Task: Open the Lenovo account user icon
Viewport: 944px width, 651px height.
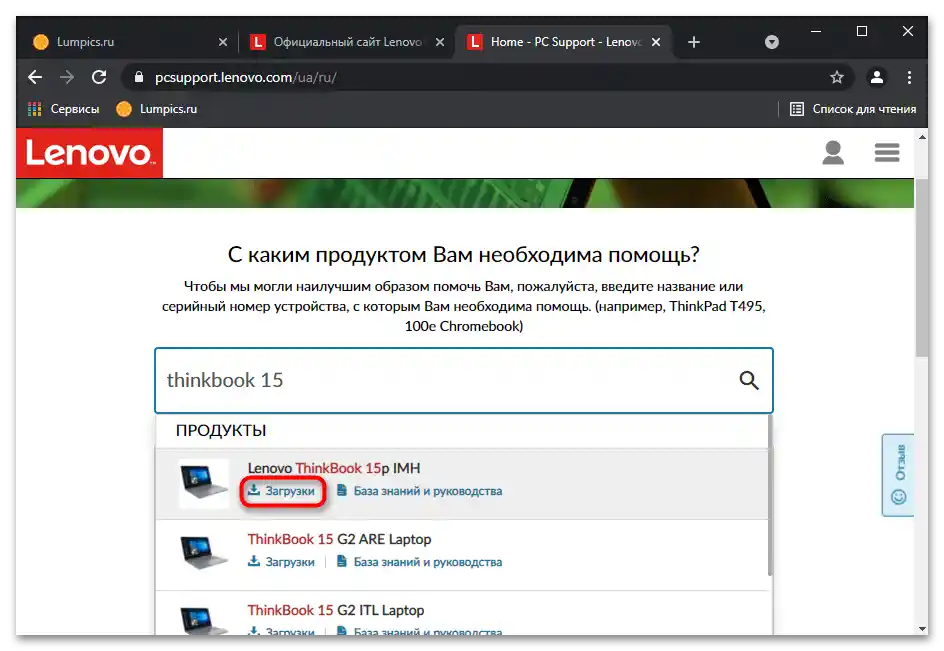Action: coord(833,153)
